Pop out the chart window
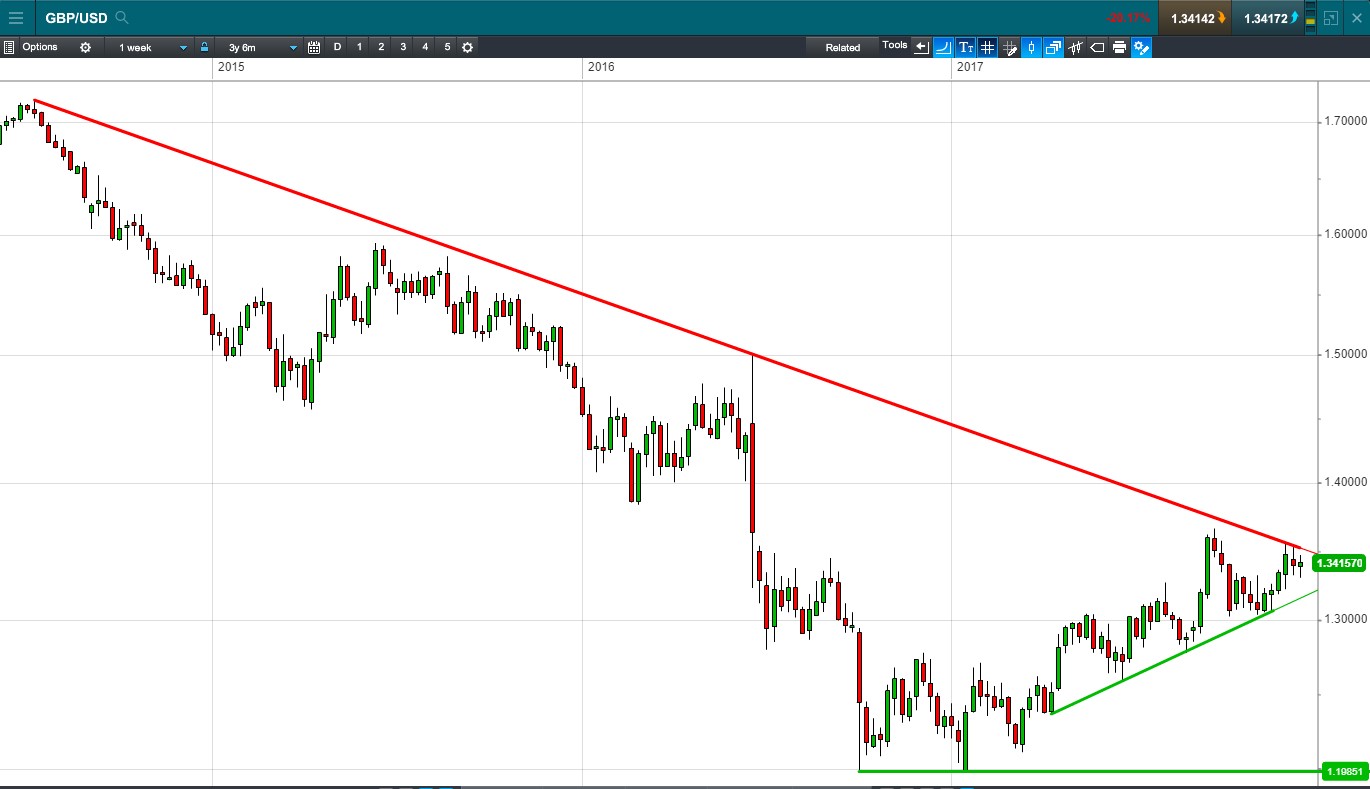 1330,18
